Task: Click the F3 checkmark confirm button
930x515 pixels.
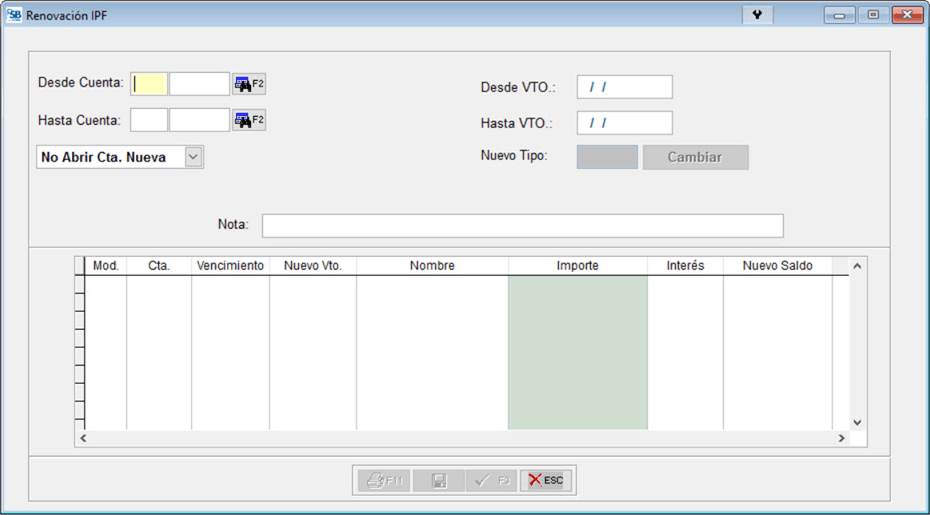Action: 491,481
